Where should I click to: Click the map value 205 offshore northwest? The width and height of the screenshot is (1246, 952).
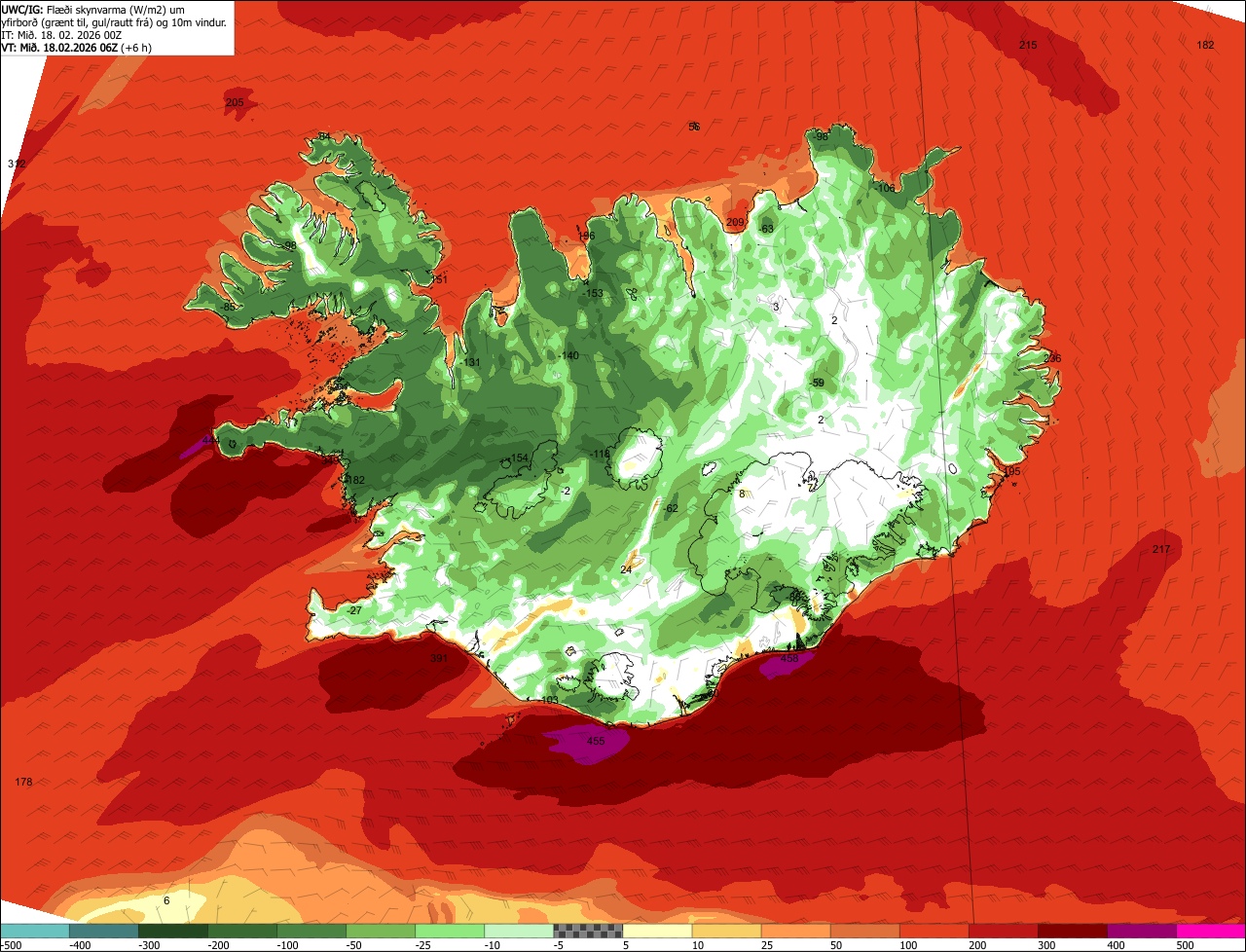pyautogui.click(x=235, y=102)
